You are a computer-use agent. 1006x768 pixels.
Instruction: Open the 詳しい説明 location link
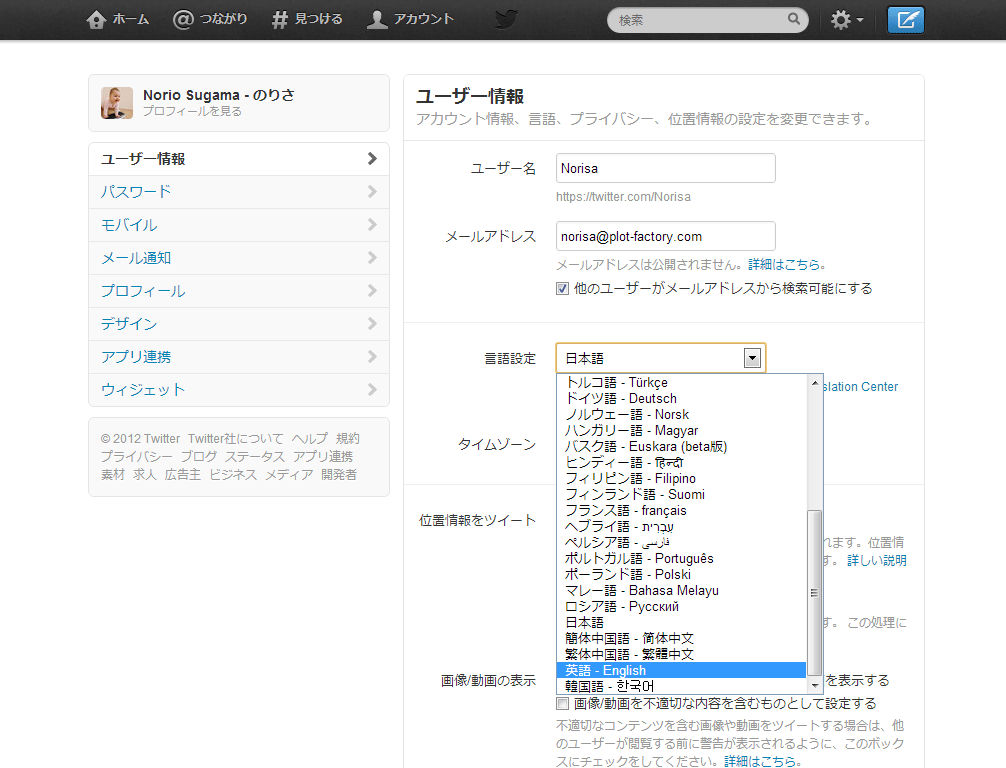(x=876, y=561)
